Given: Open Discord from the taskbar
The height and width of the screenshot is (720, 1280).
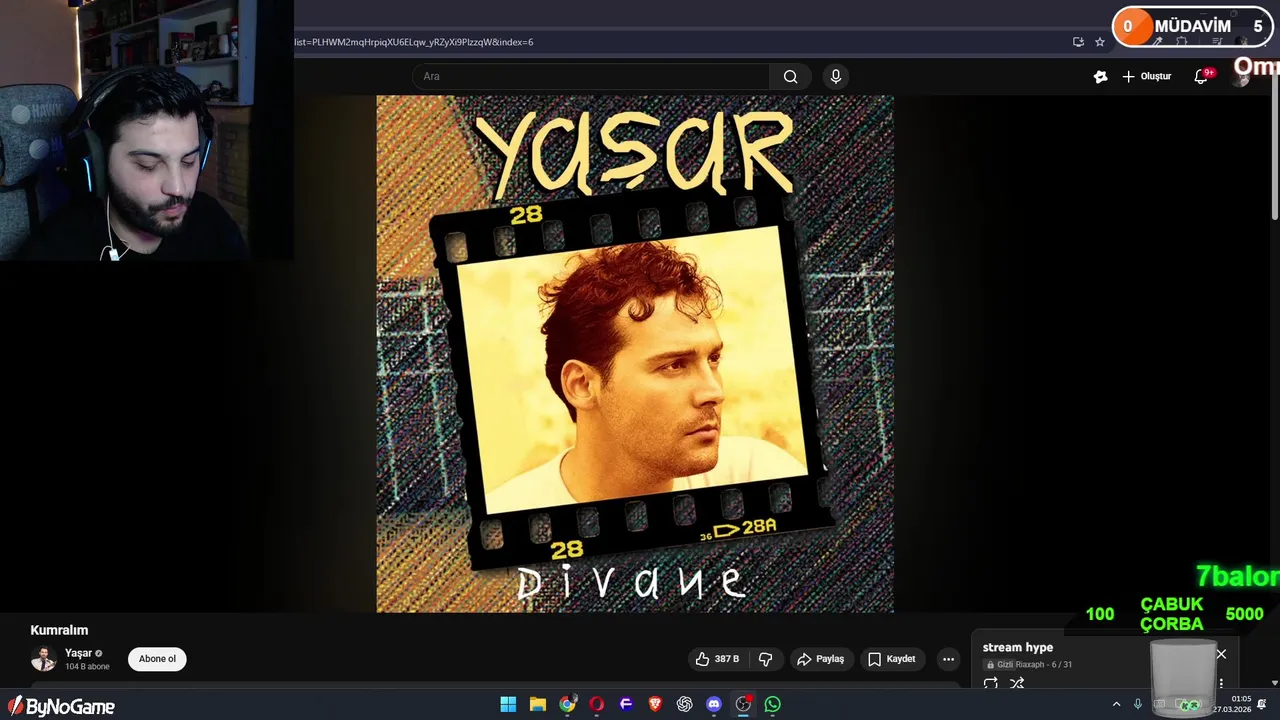Looking at the screenshot, I should [714, 704].
